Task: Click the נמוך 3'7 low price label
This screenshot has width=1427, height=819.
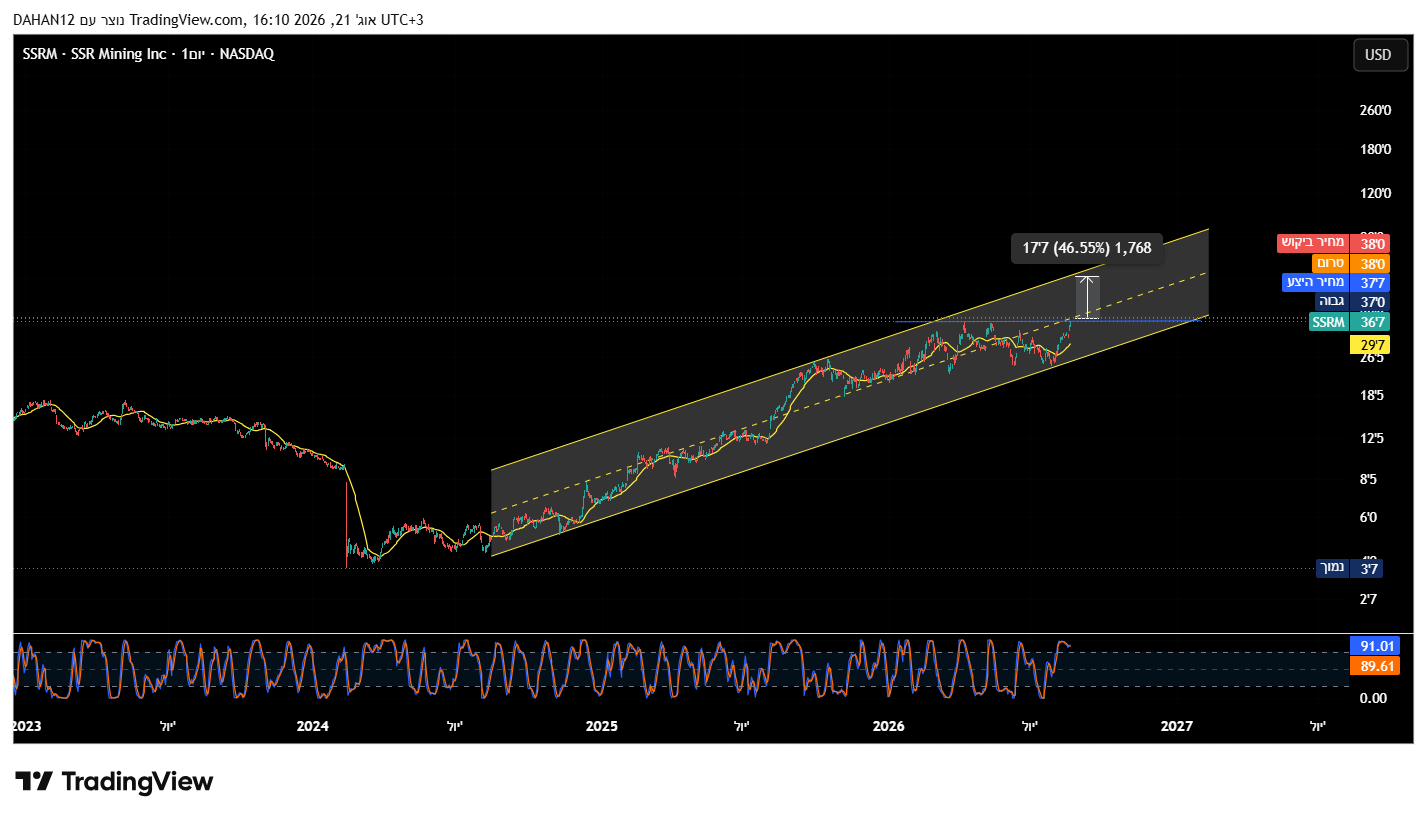Action: coord(1351,569)
